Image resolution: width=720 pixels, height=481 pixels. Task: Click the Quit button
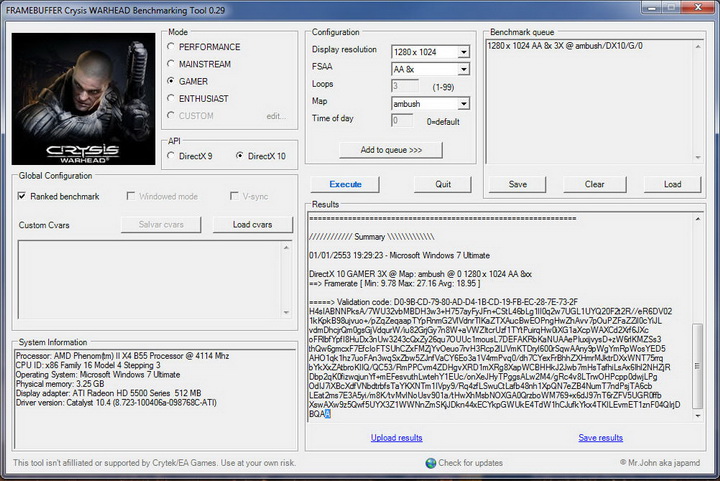443,184
